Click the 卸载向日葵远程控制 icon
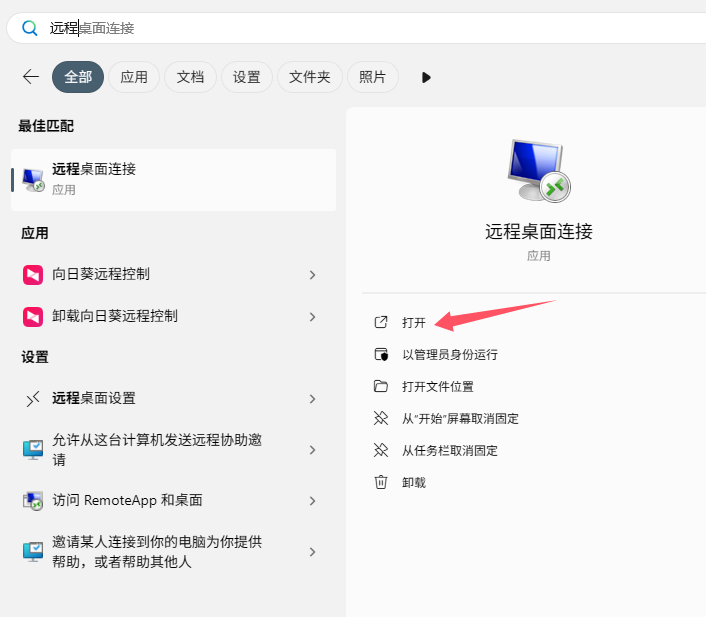The image size is (706, 617). (x=33, y=317)
